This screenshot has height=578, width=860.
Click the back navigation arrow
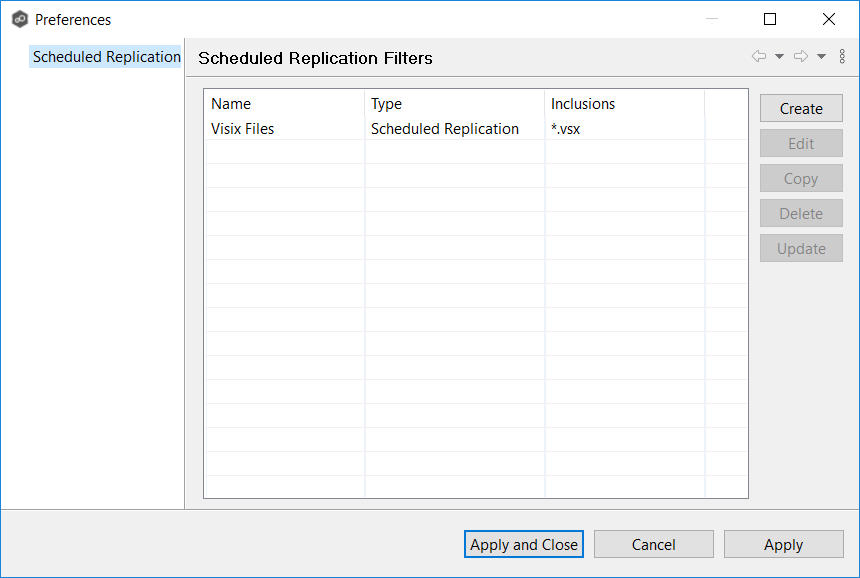(x=759, y=57)
